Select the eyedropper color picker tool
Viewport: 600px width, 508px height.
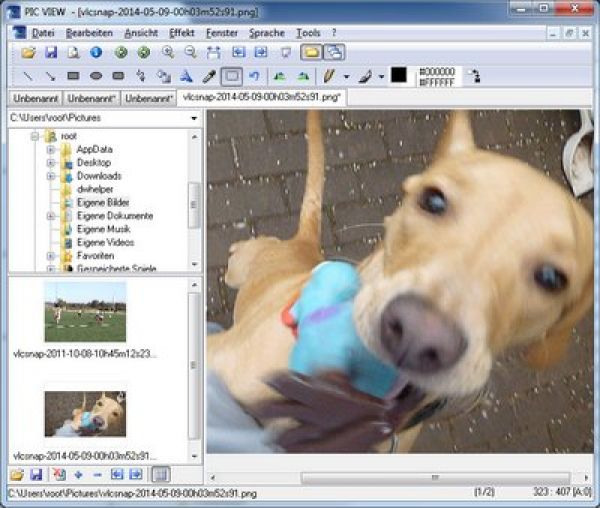(209, 76)
